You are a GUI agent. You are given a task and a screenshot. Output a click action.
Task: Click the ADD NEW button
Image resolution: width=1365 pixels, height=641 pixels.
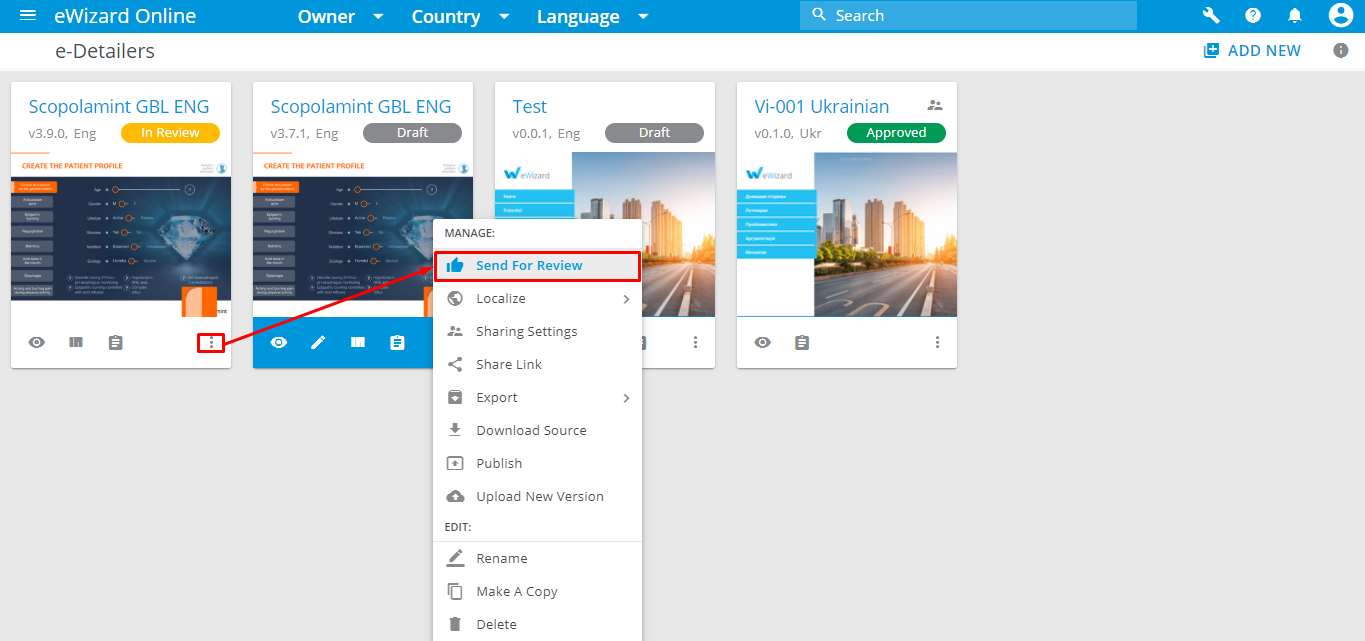coord(1252,51)
